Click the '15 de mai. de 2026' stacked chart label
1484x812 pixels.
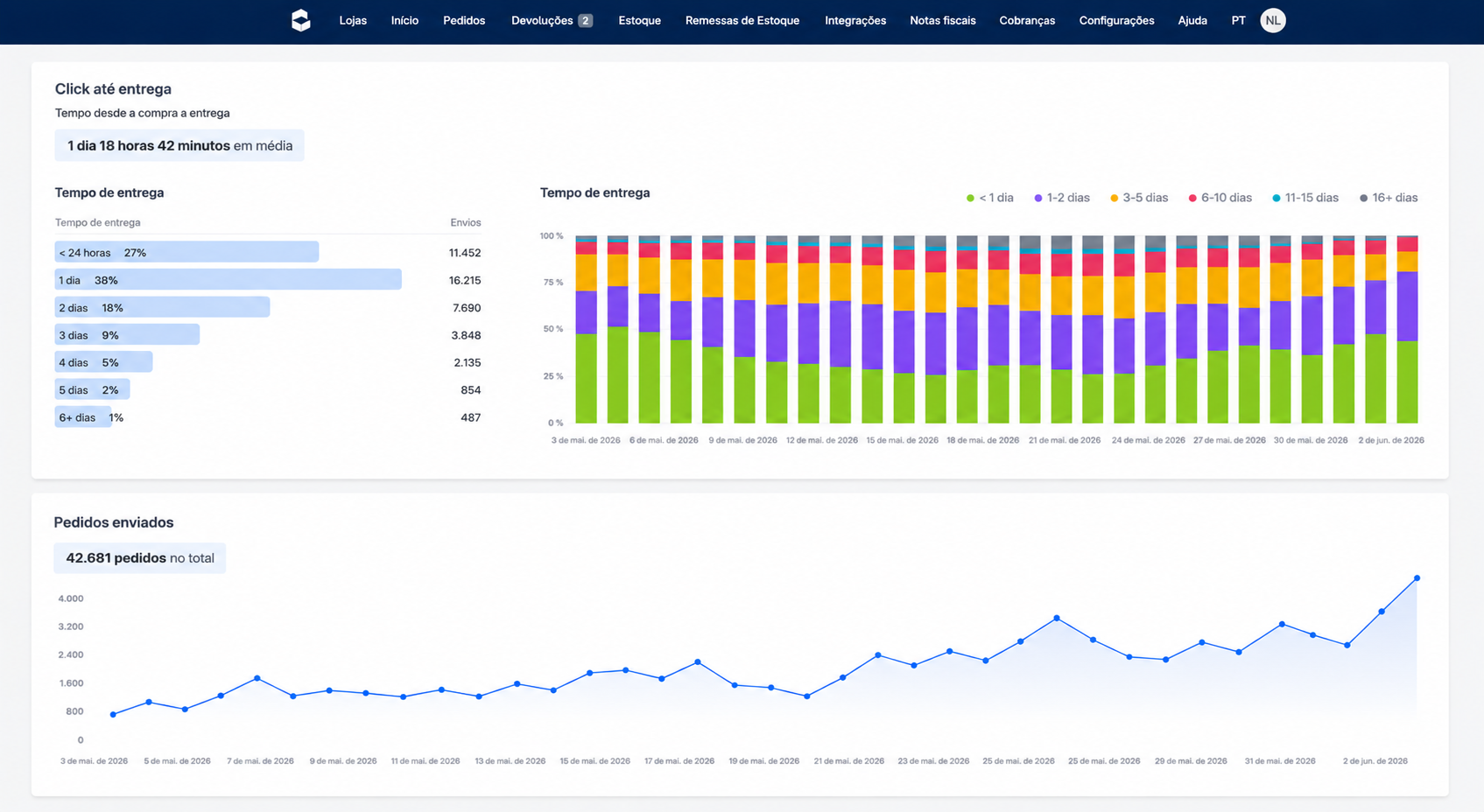(x=902, y=440)
